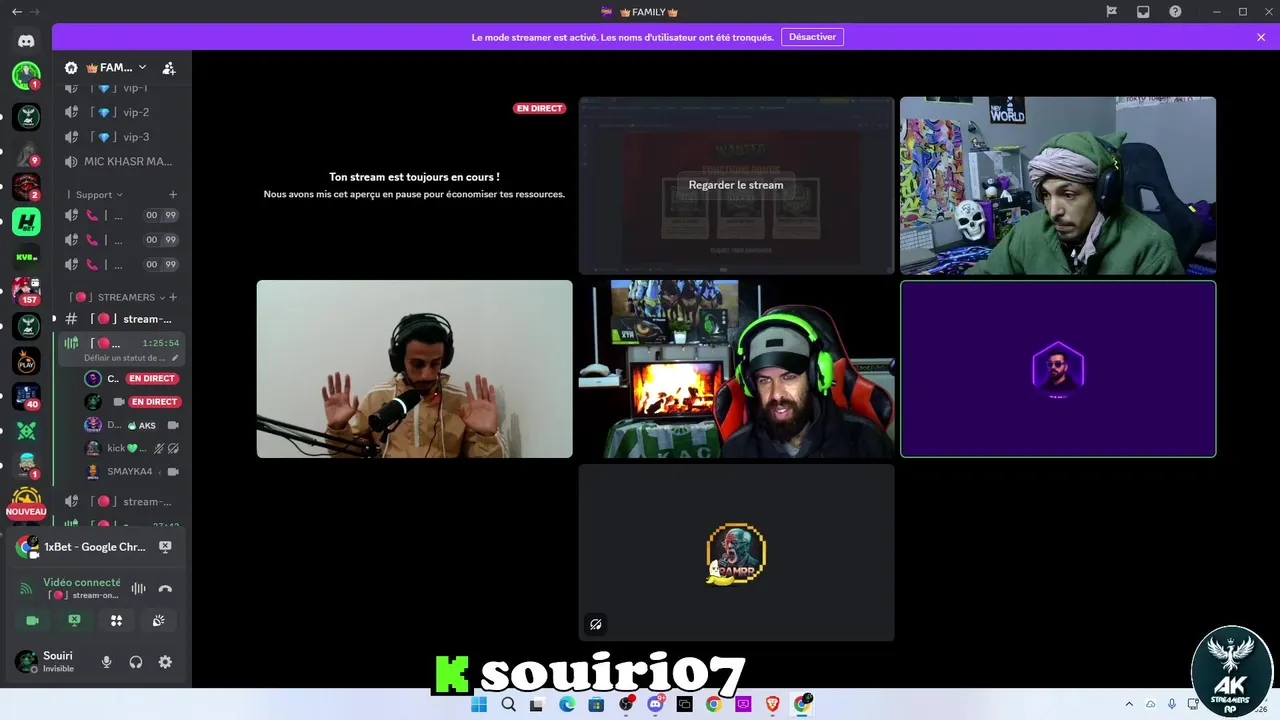Screen dimensions: 1280x720
Task: Click the flag icon in title bar
Action: pos(1111,12)
